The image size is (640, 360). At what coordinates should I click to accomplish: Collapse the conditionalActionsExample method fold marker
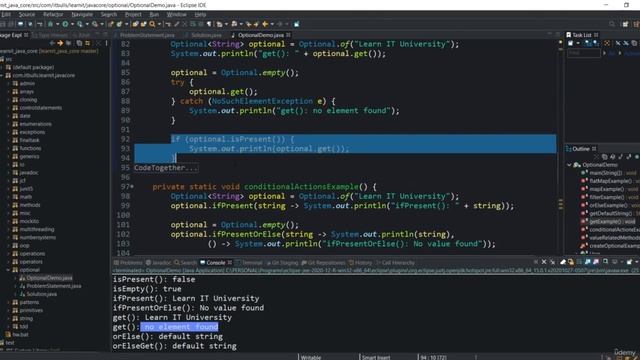(x=132, y=187)
